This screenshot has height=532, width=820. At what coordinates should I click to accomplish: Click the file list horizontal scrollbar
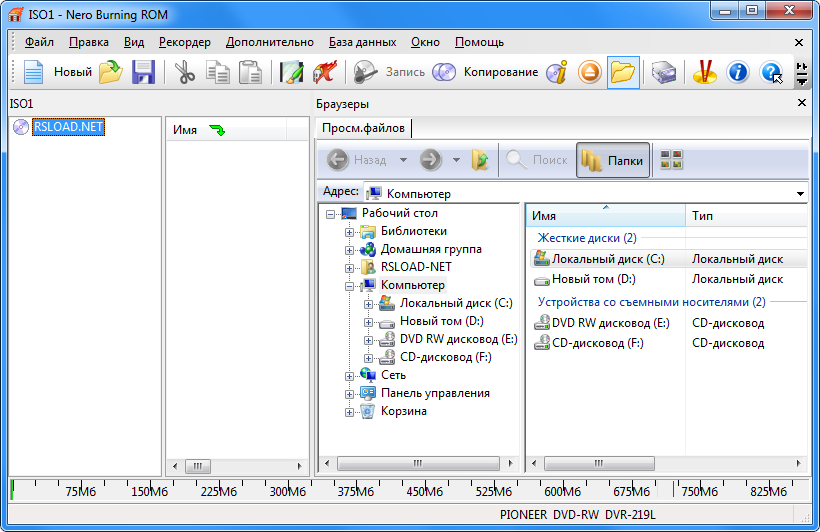(599, 463)
